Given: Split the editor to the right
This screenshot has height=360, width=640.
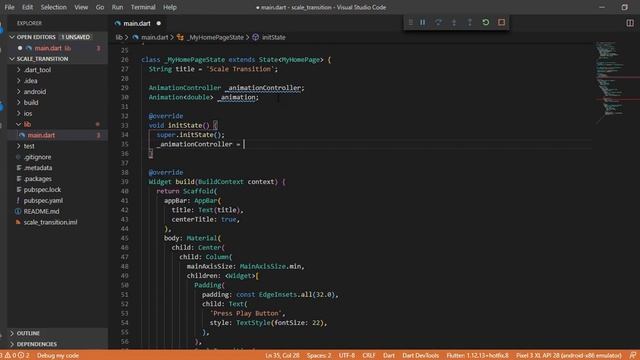Looking at the screenshot, I should pyautogui.click(x=630, y=23).
